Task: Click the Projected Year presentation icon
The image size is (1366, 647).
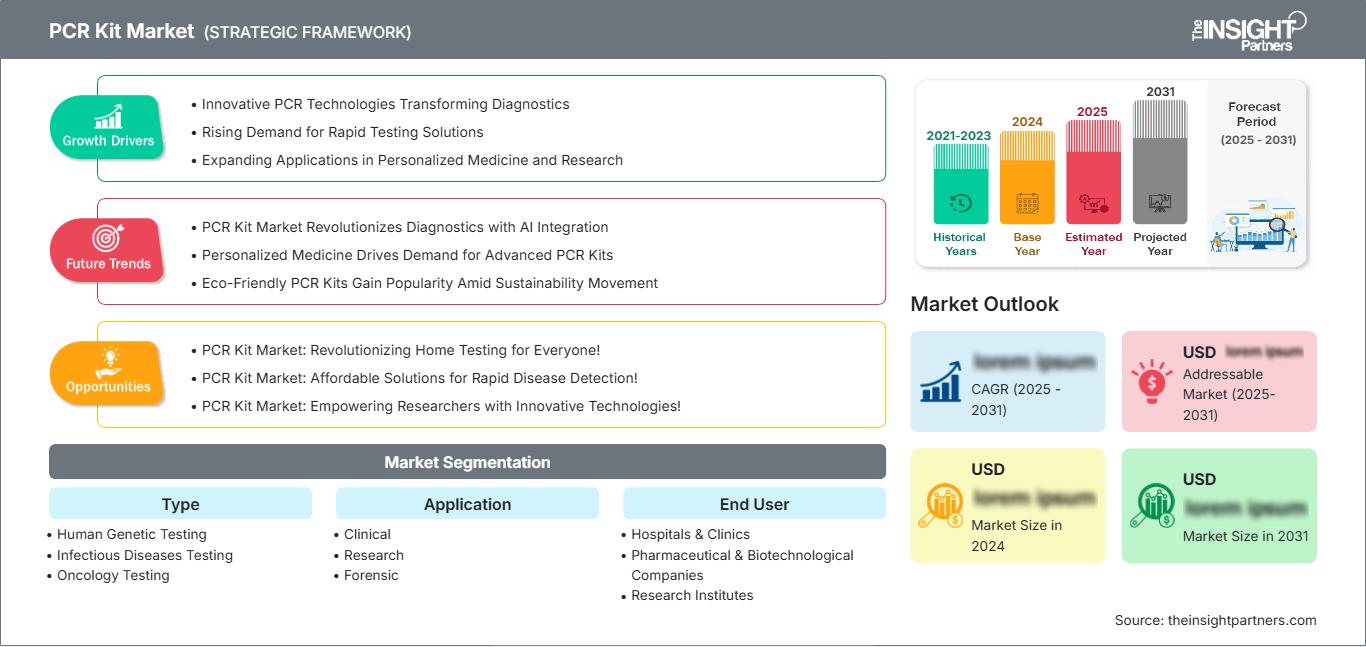Action: 1160,204
